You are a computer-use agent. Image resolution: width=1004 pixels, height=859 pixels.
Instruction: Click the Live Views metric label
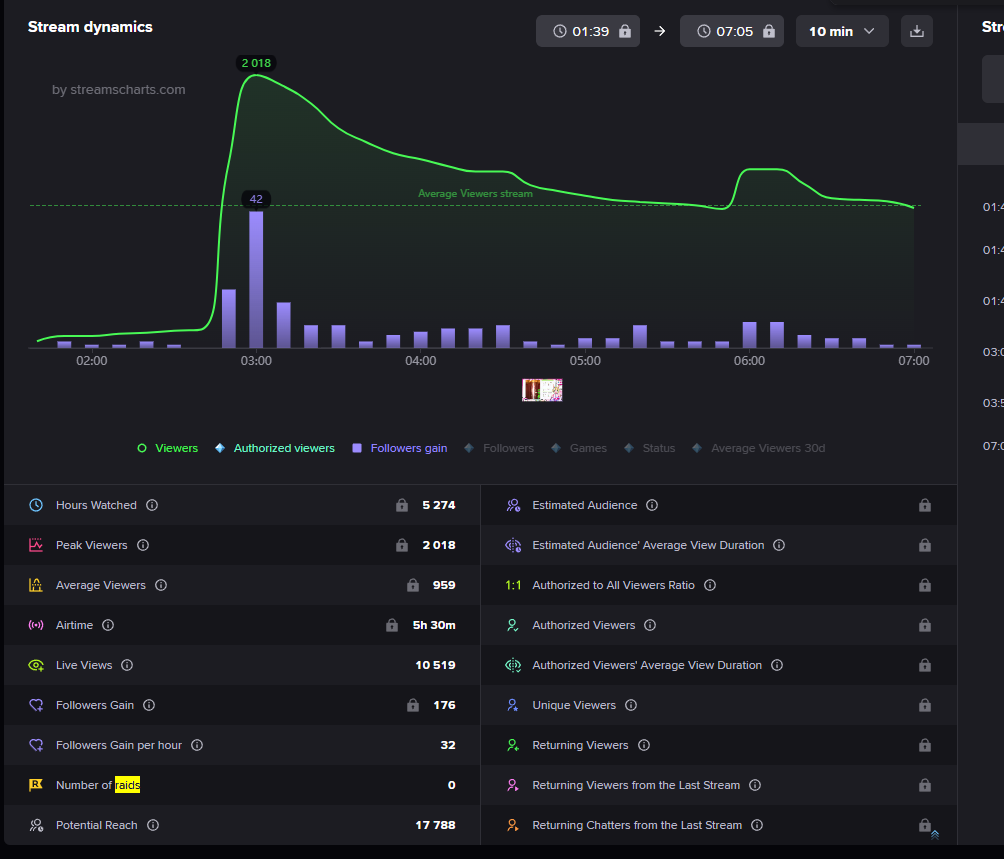[84, 665]
